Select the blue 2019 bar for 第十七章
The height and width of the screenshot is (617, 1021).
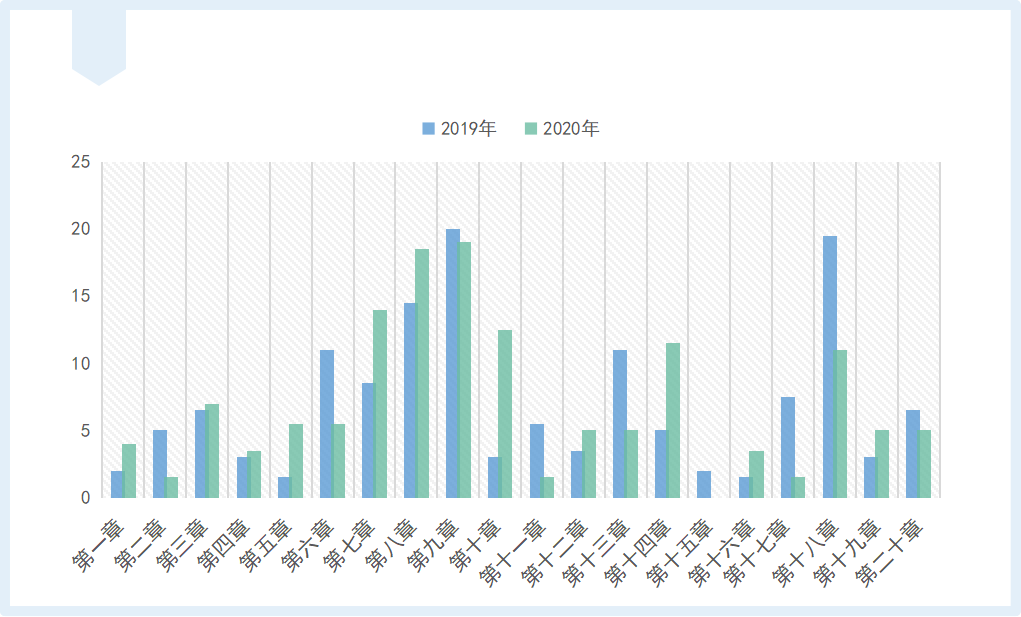coord(788,447)
